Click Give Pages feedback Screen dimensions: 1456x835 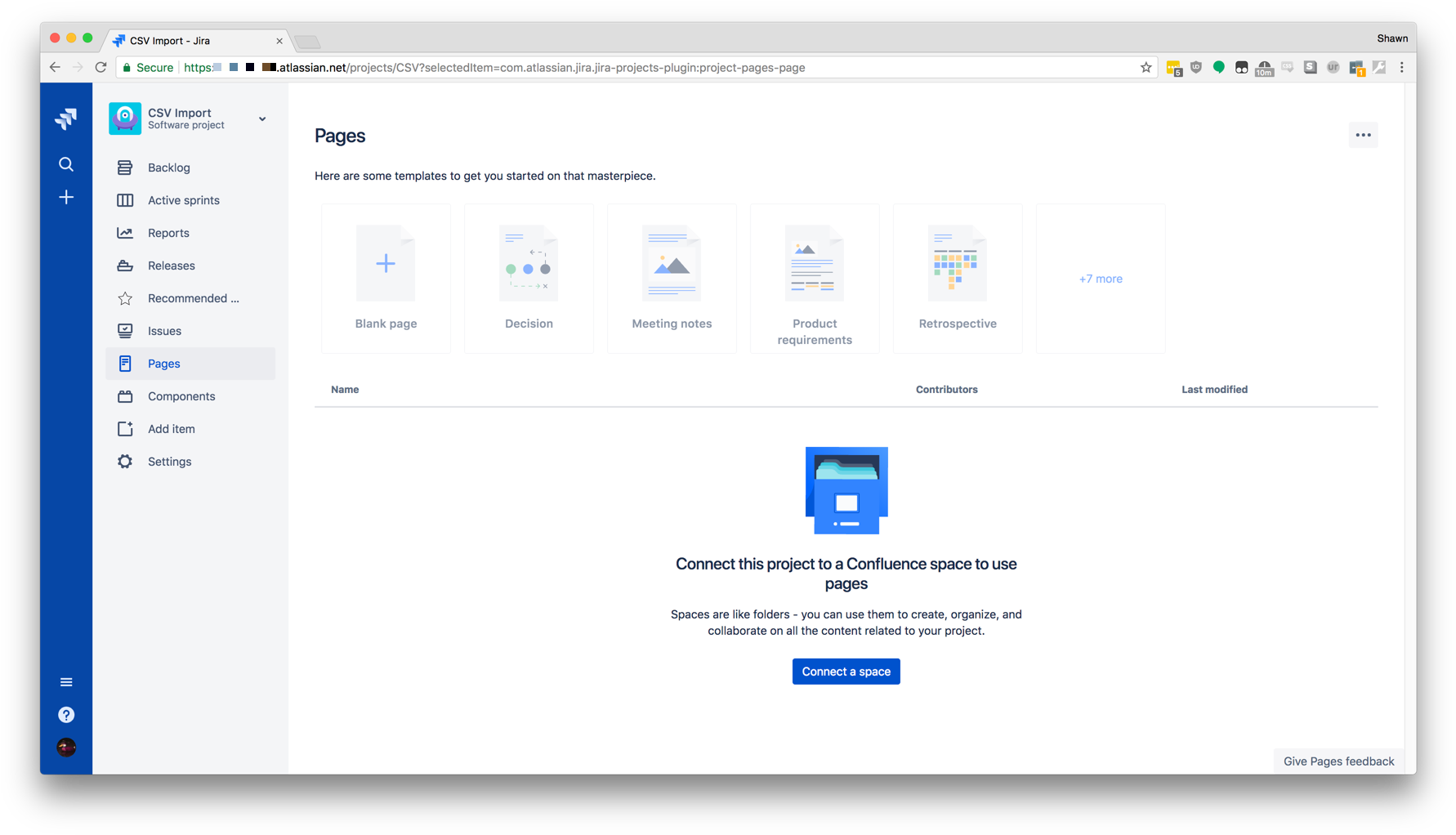(x=1338, y=761)
